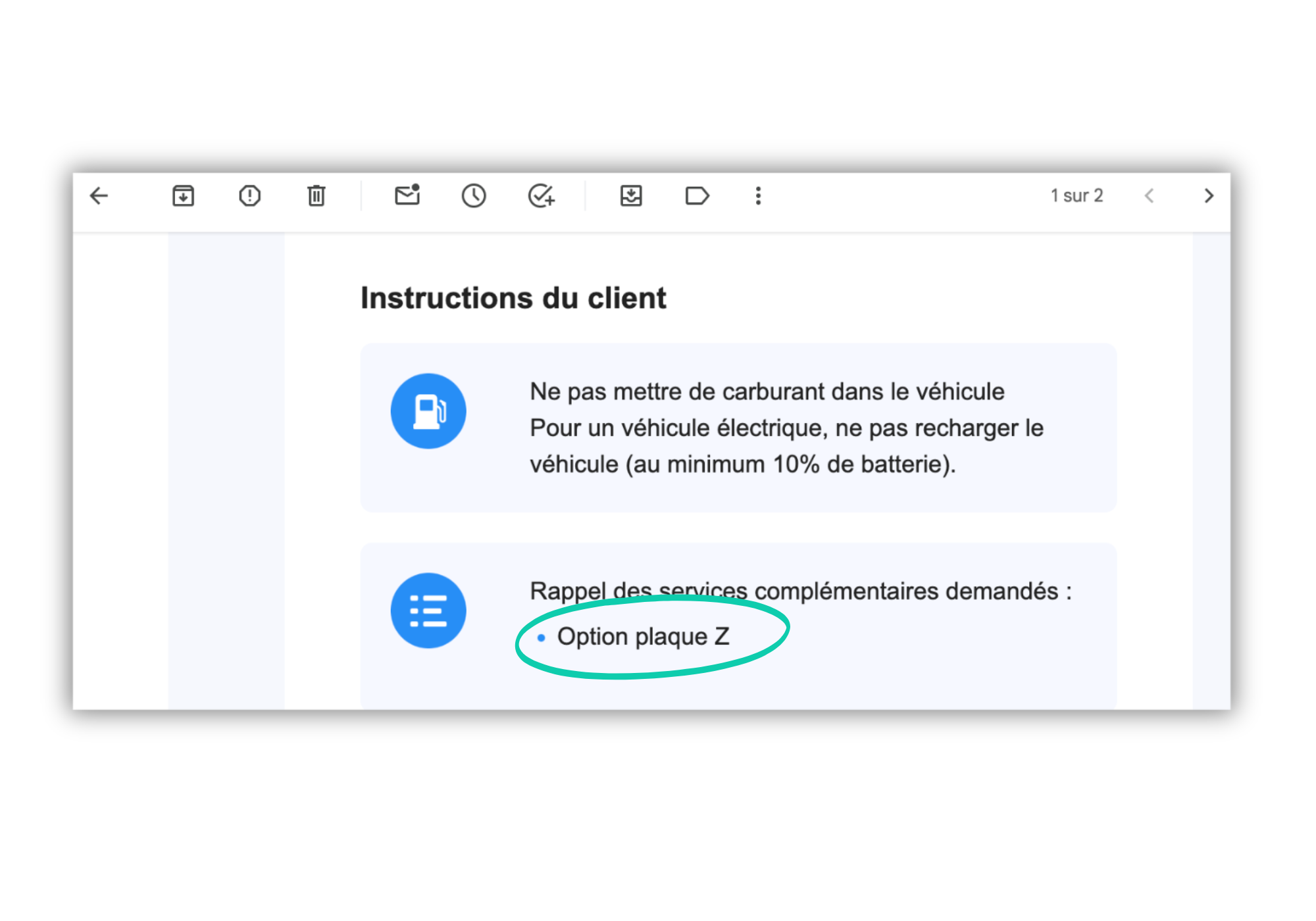Click 'Rappel des services complémentaires demandés' text

pos(794,591)
